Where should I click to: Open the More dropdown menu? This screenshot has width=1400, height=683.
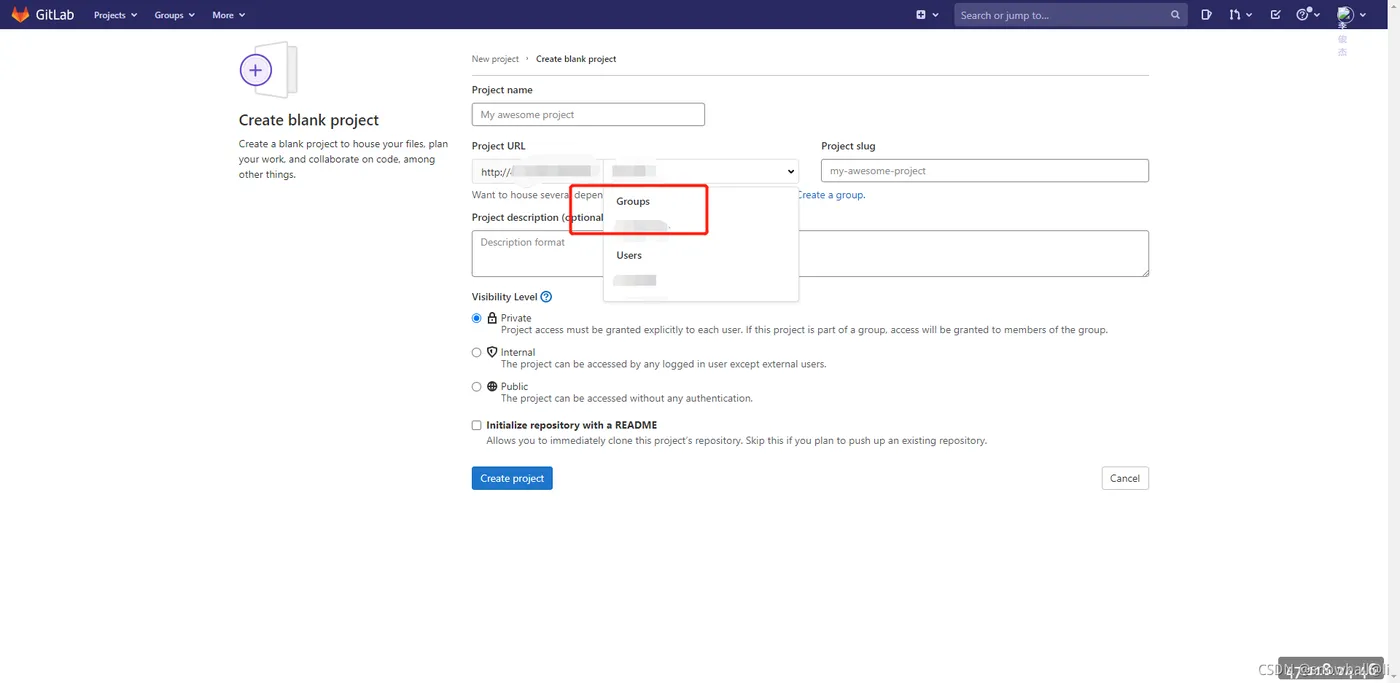228,15
